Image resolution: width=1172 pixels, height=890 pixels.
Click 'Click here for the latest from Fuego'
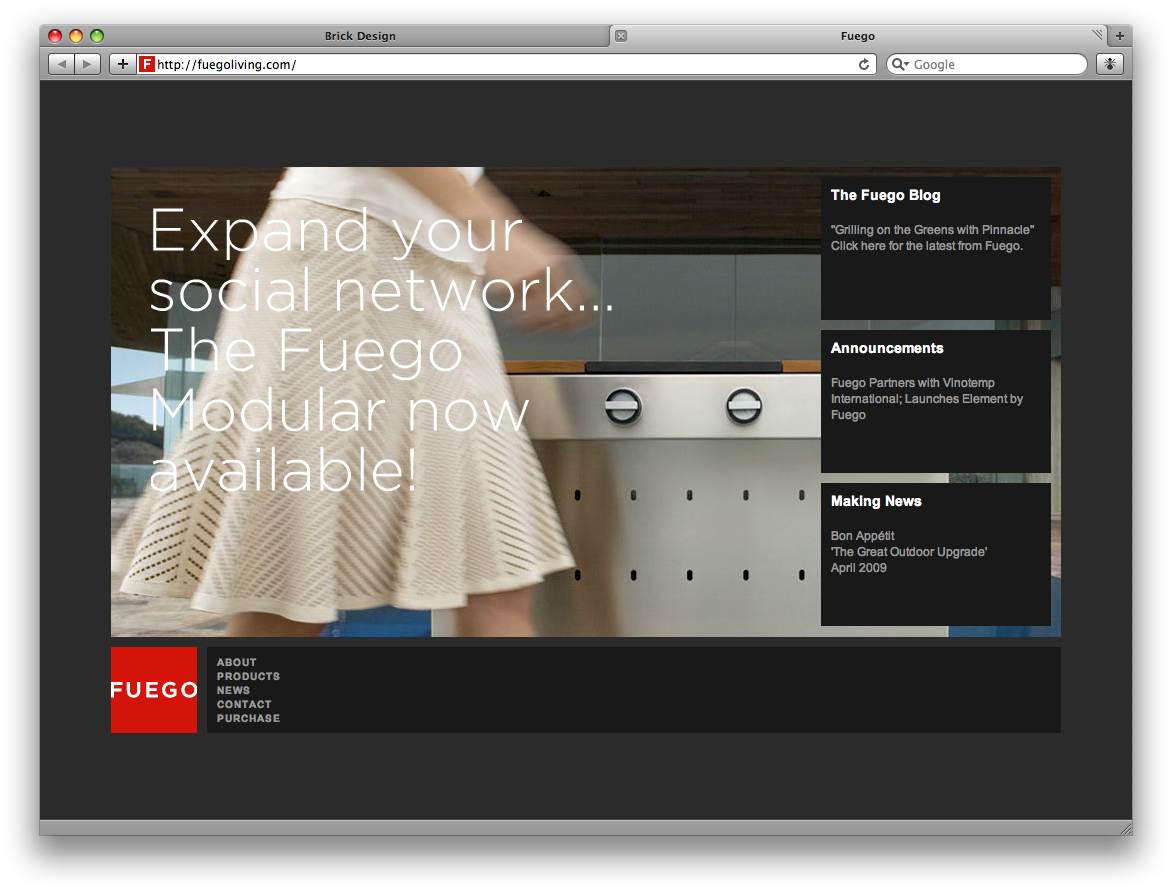coord(927,246)
